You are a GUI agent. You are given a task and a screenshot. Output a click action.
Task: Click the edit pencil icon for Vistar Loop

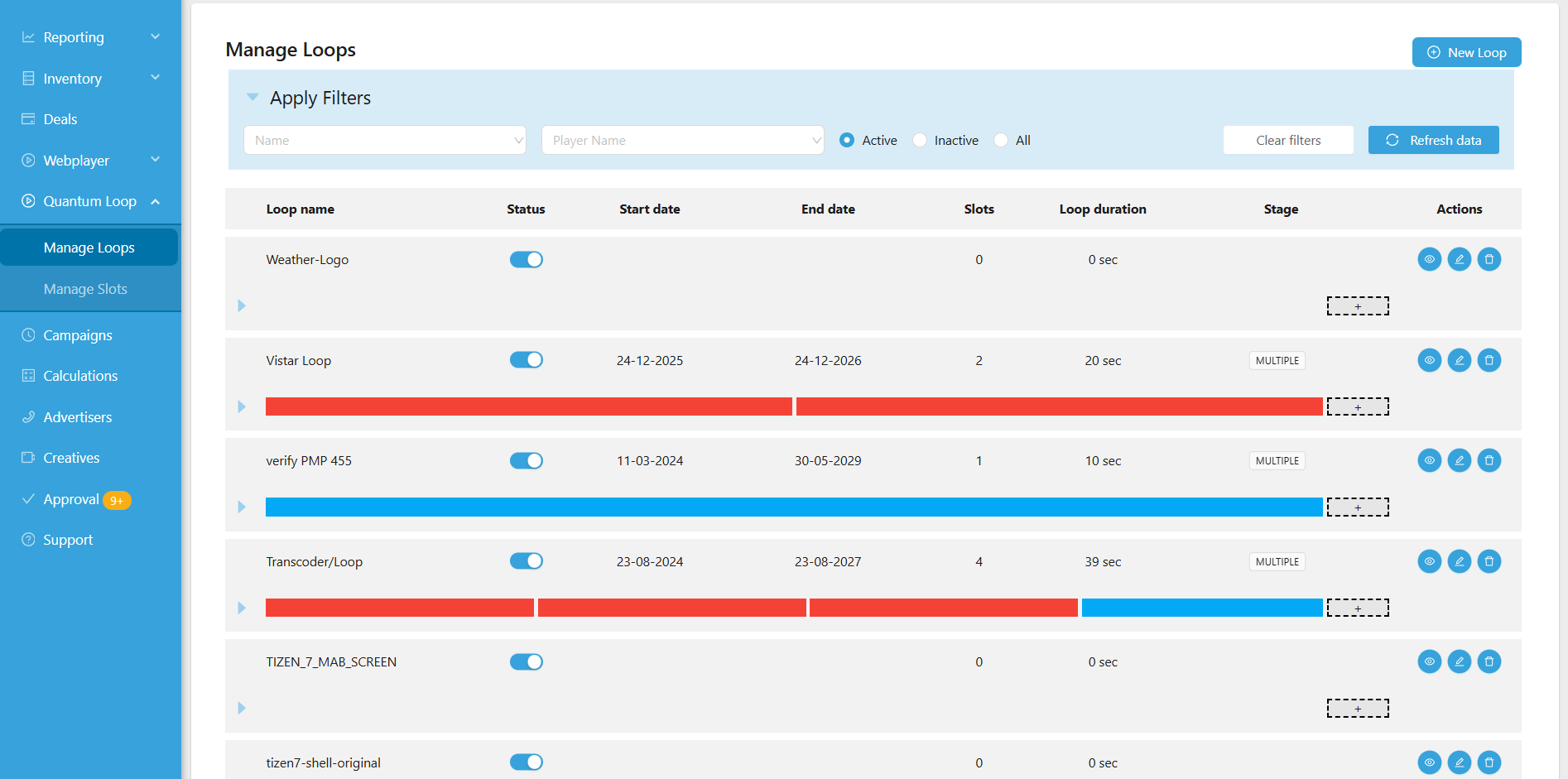pos(1459,360)
